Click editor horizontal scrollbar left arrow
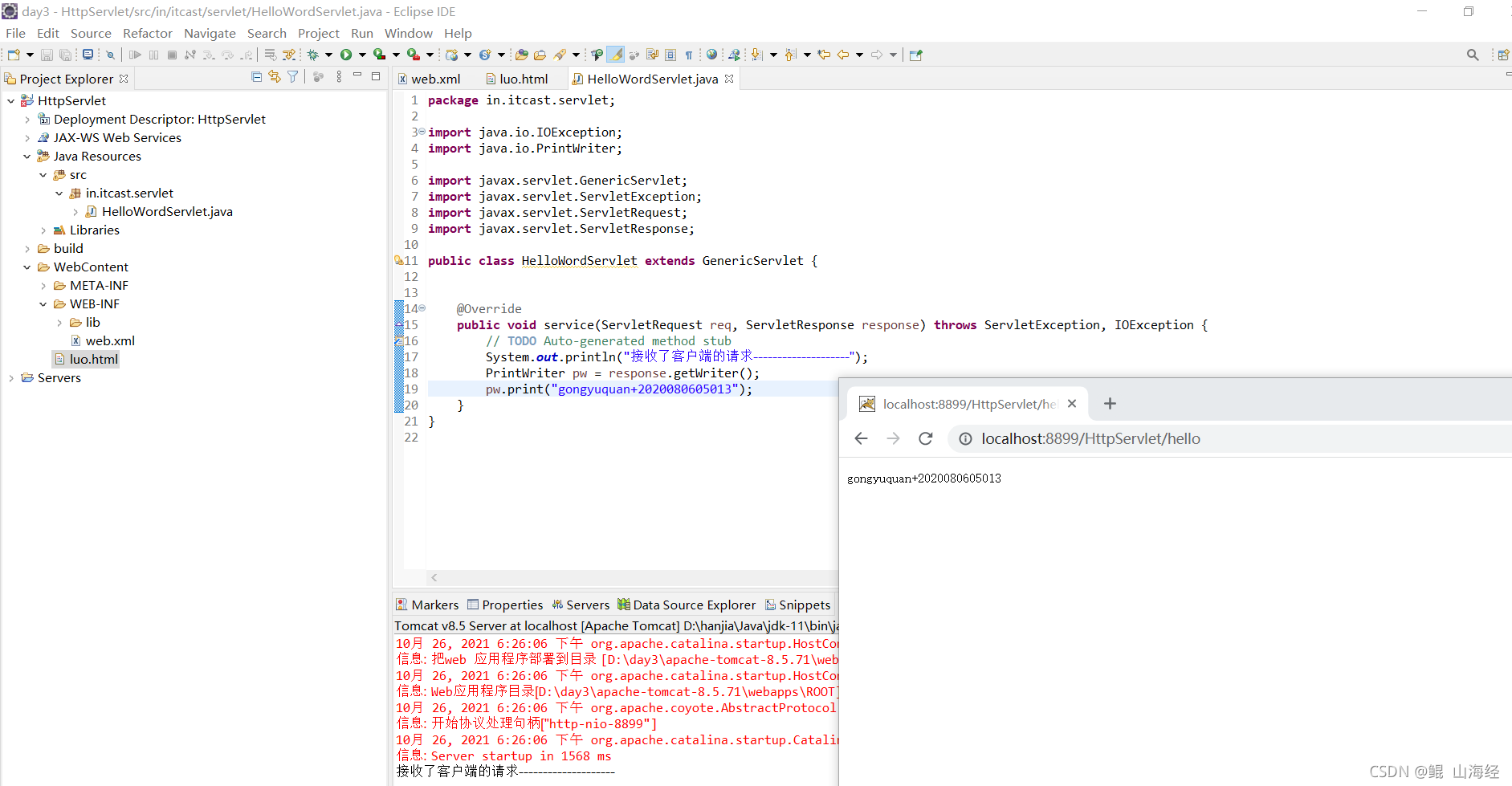Viewport: 1512px width, 786px height. click(x=434, y=577)
